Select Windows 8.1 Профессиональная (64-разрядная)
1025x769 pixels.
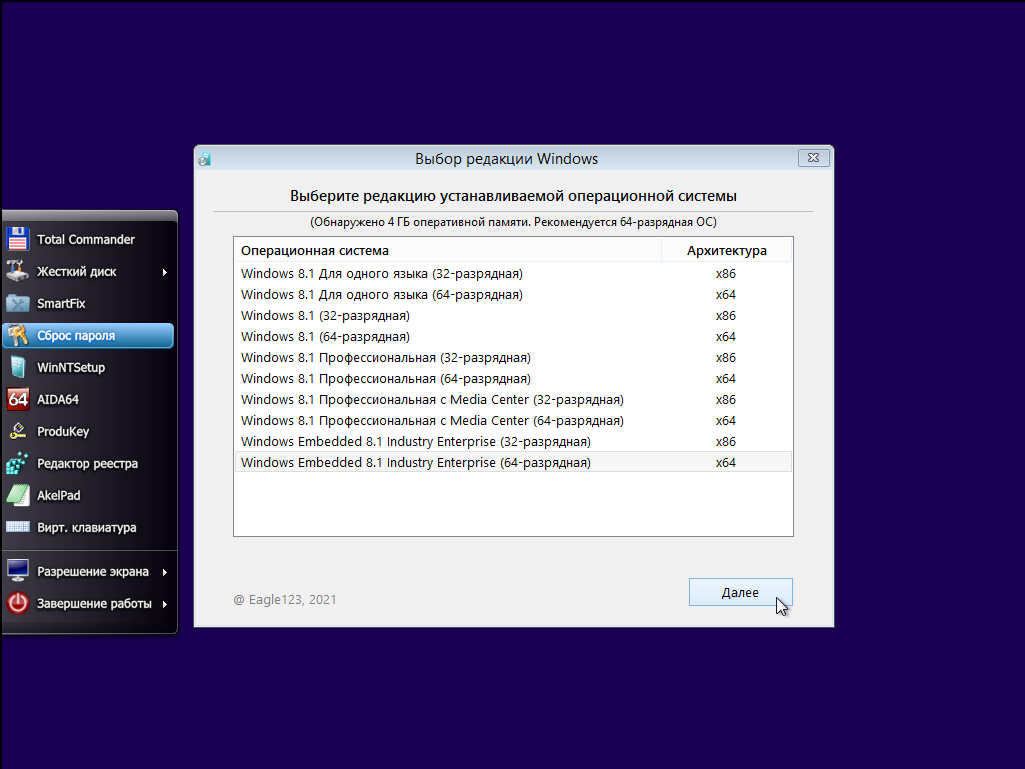coord(385,379)
